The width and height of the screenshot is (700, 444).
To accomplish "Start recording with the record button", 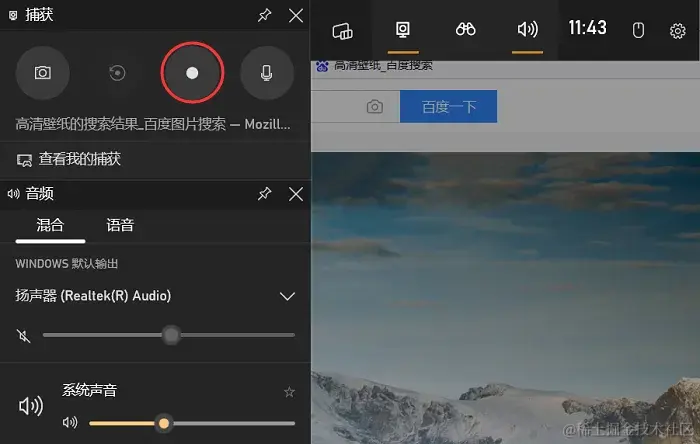I will [192, 73].
